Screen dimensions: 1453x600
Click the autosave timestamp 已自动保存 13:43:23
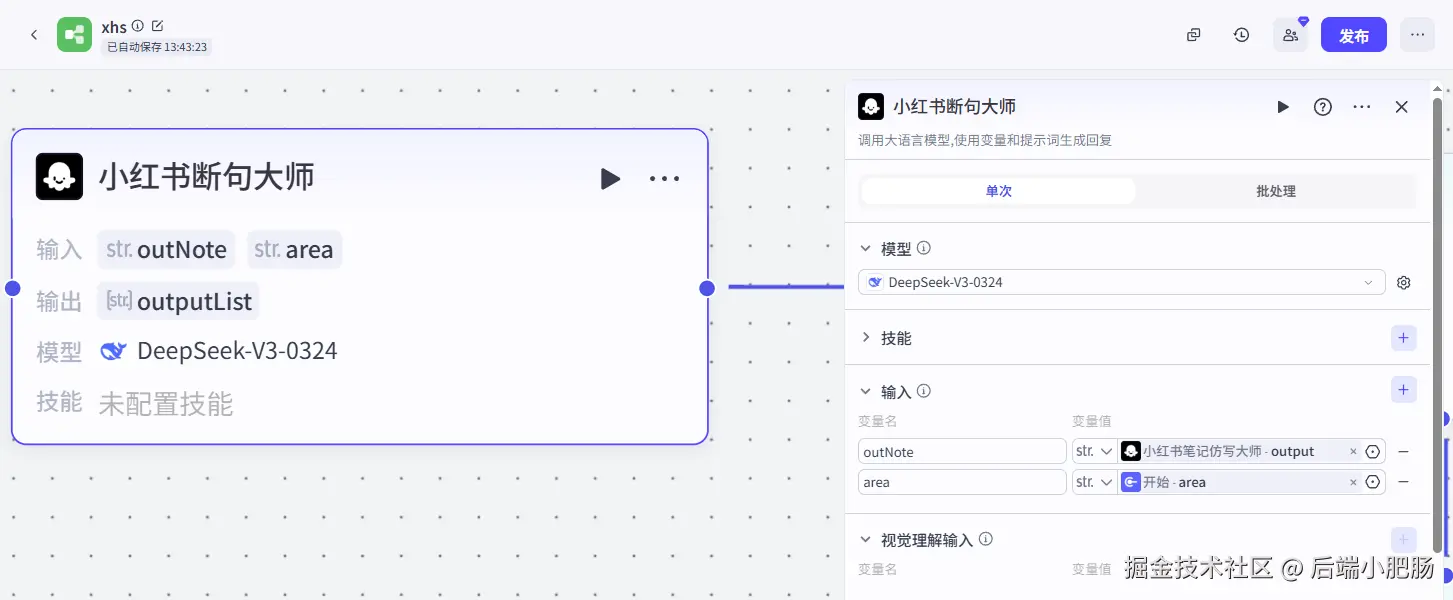(x=157, y=47)
